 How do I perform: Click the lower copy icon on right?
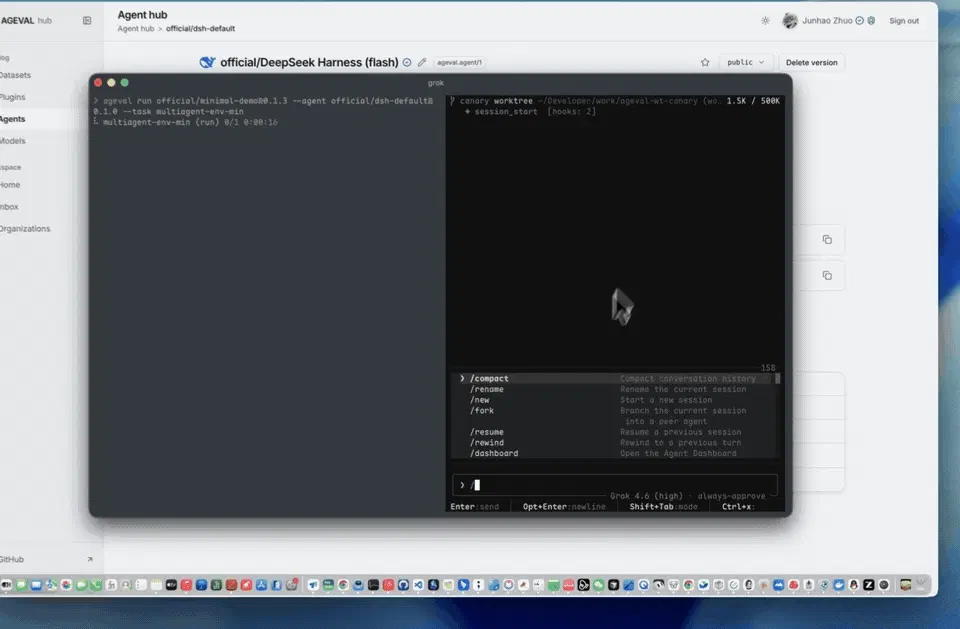(827, 276)
